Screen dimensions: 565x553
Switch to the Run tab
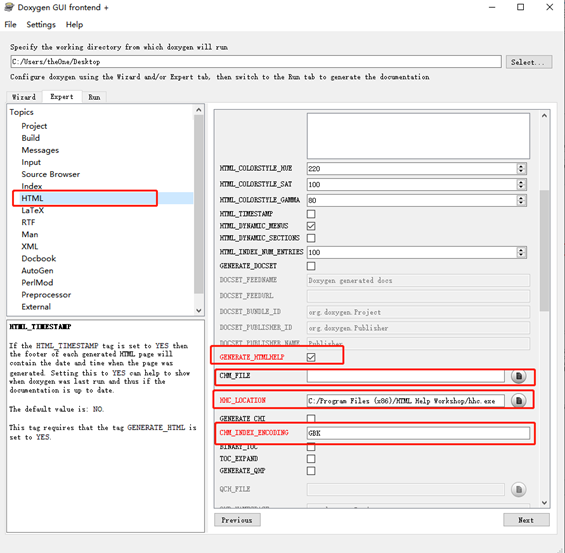click(x=94, y=97)
